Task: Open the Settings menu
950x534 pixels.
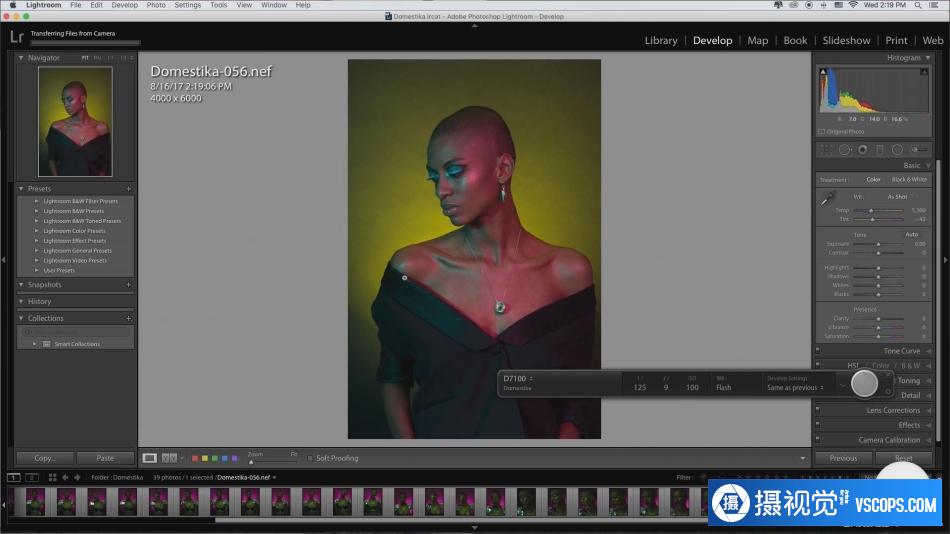Action: tap(187, 5)
